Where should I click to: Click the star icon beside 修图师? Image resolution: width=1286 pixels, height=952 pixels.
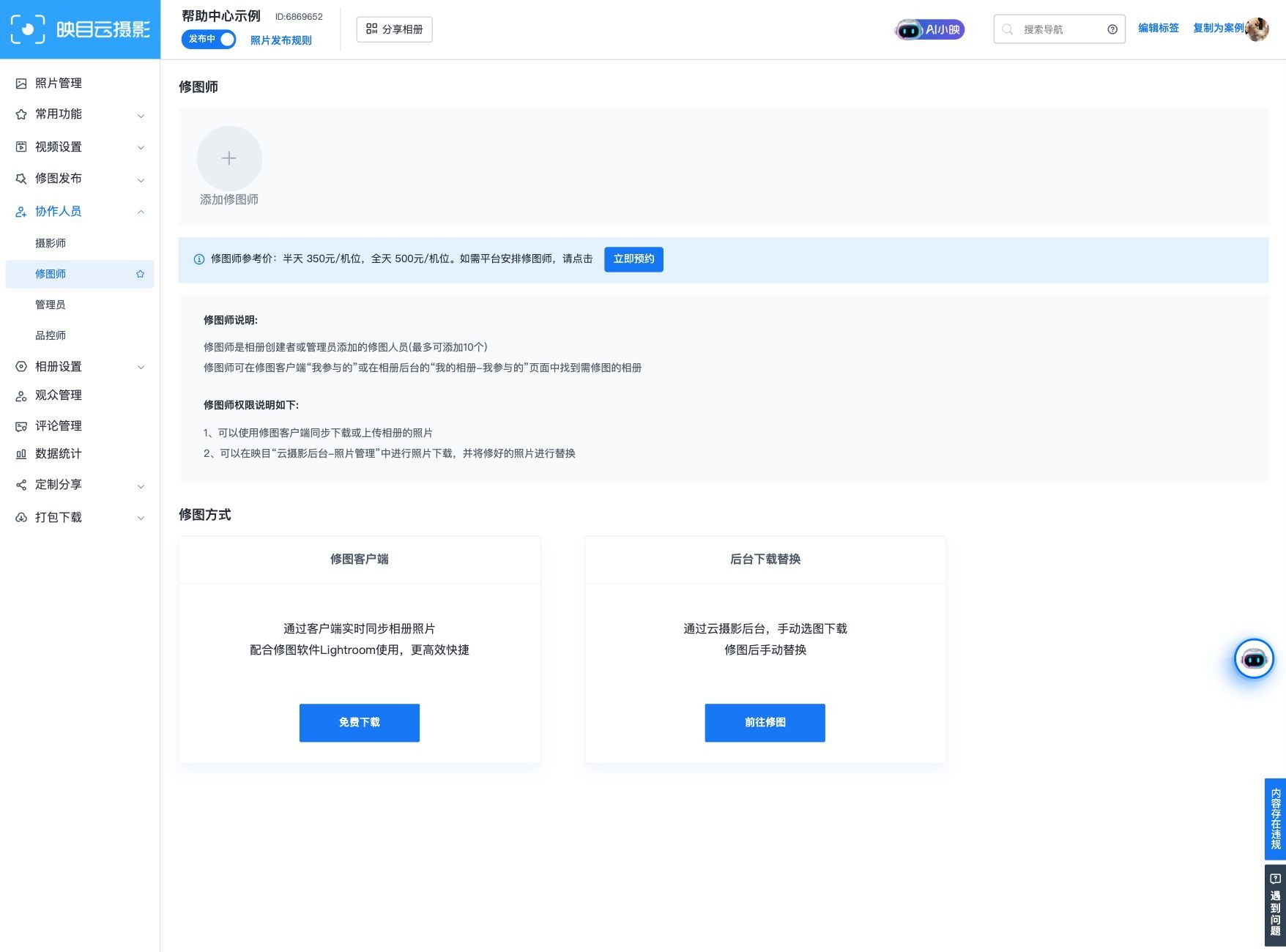[140, 274]
